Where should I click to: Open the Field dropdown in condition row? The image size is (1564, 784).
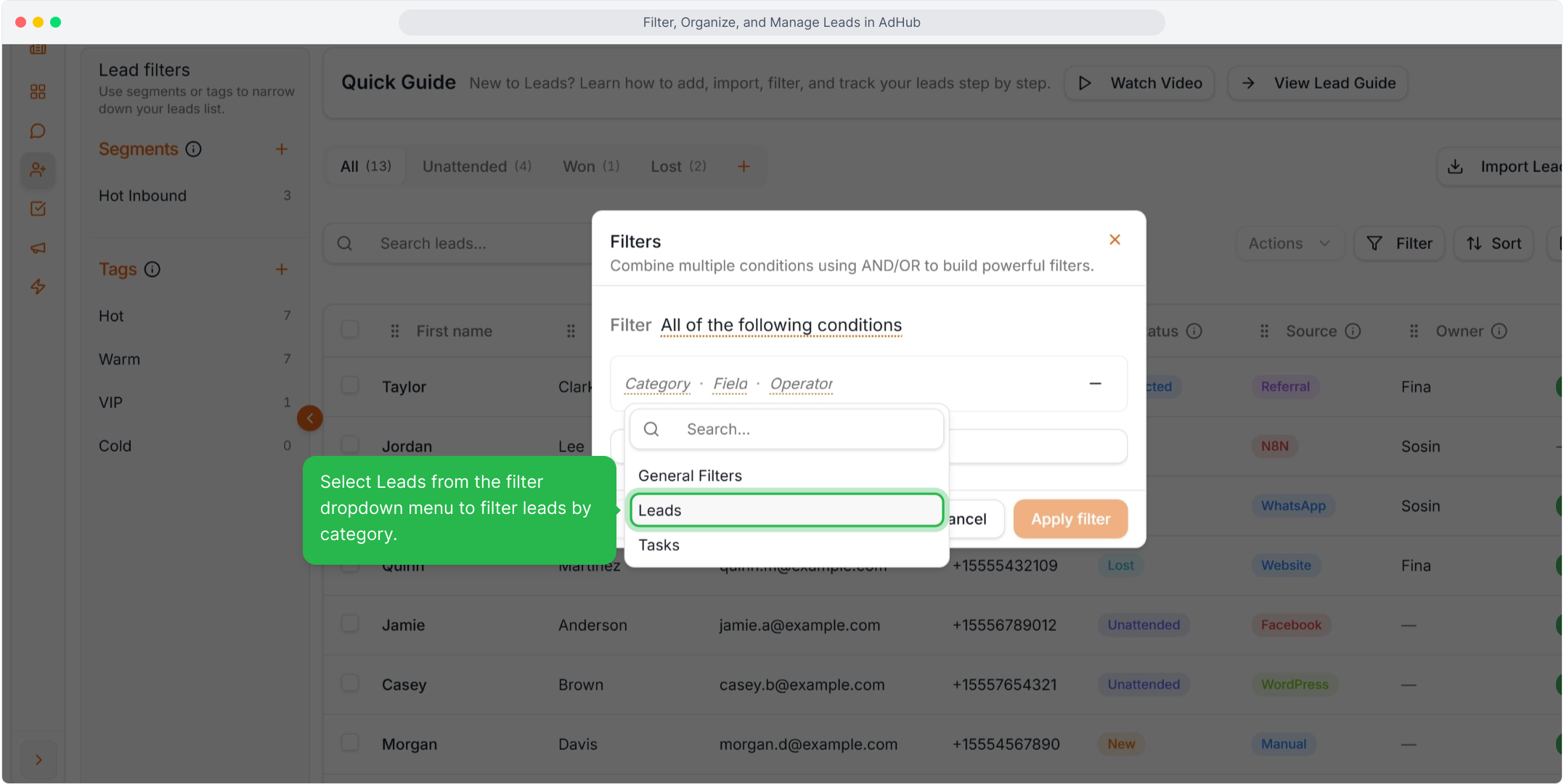click(x=730, y=383)
